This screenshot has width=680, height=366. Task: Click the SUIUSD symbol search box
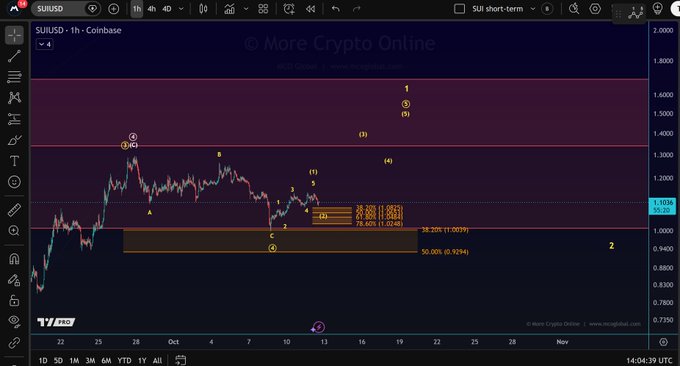pyautogui.click(x=65, y=9)
